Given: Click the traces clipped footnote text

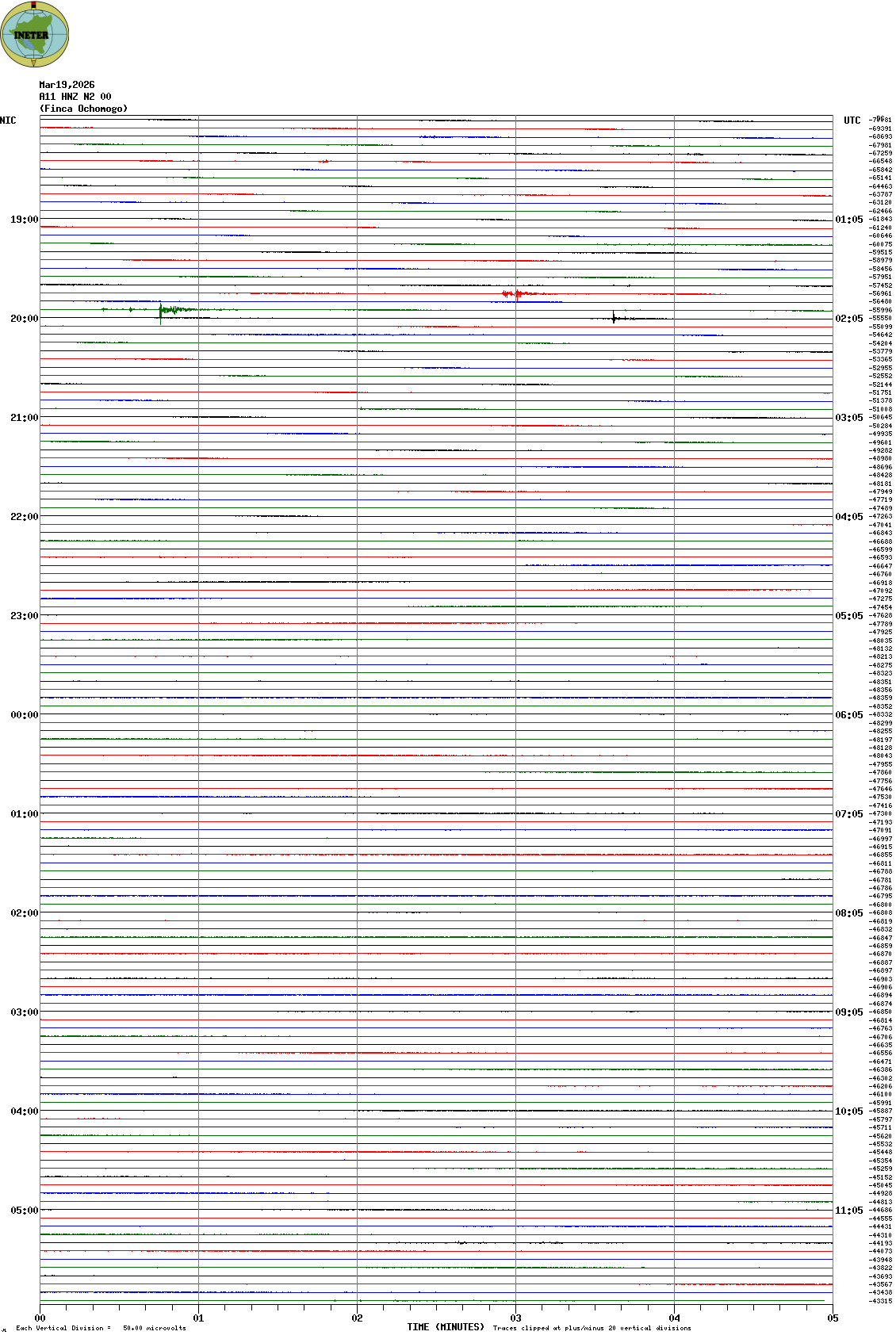Looking at the screenshot, I should (x=592, y=1328).
